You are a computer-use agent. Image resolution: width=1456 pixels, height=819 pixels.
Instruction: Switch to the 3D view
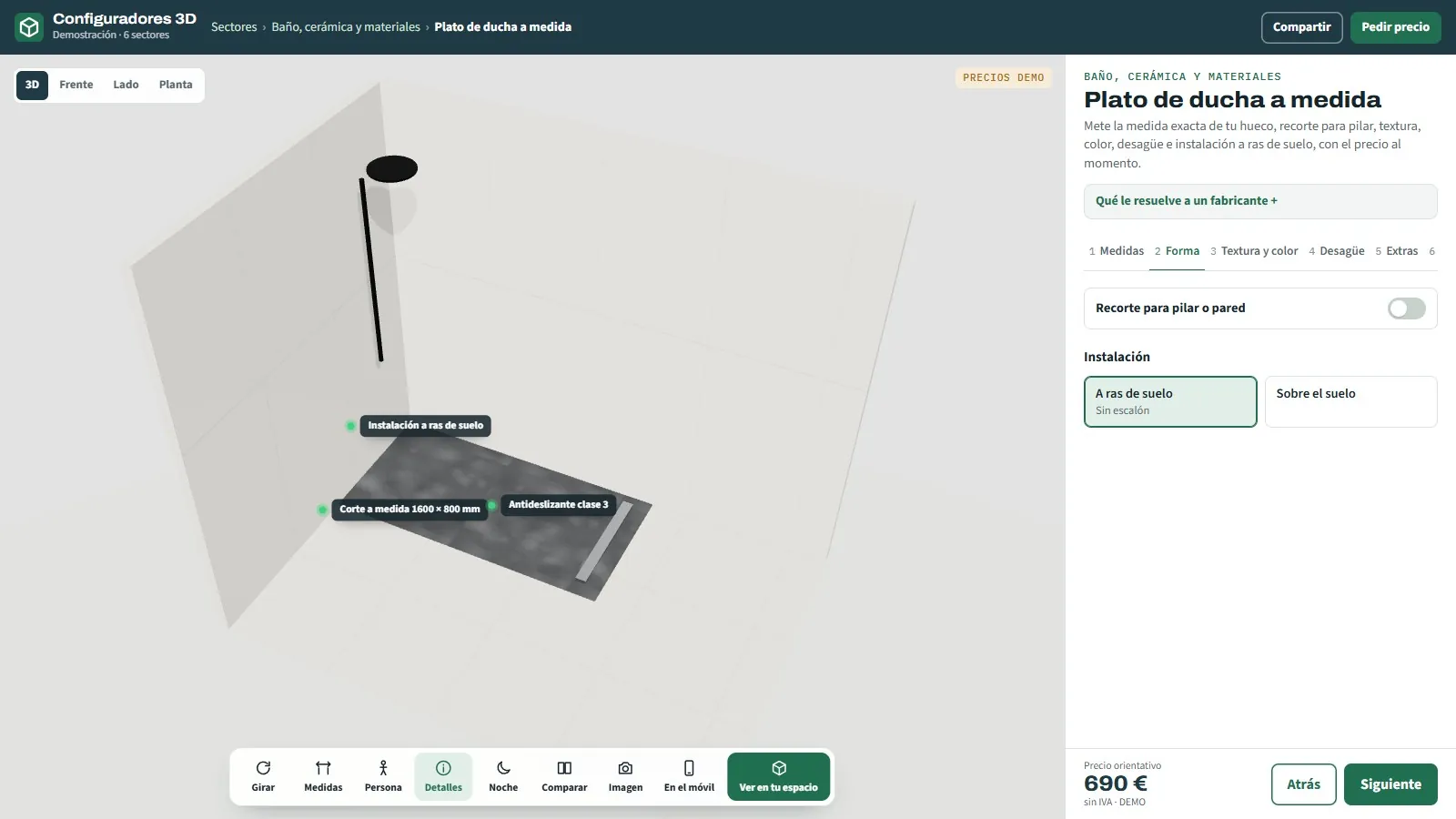32,85
